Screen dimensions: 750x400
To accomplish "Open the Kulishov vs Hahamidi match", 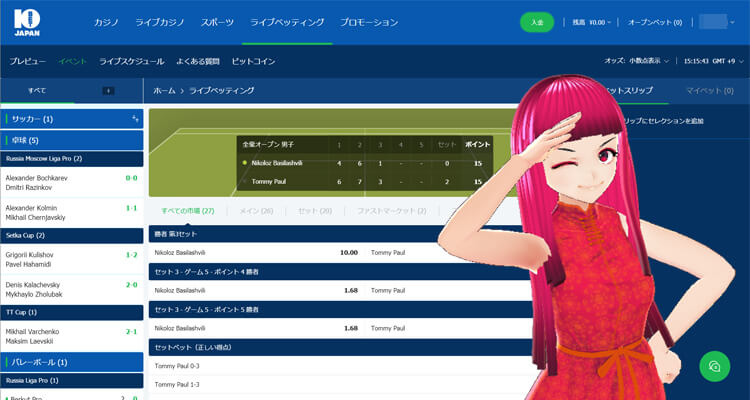I will click(72, 259).
